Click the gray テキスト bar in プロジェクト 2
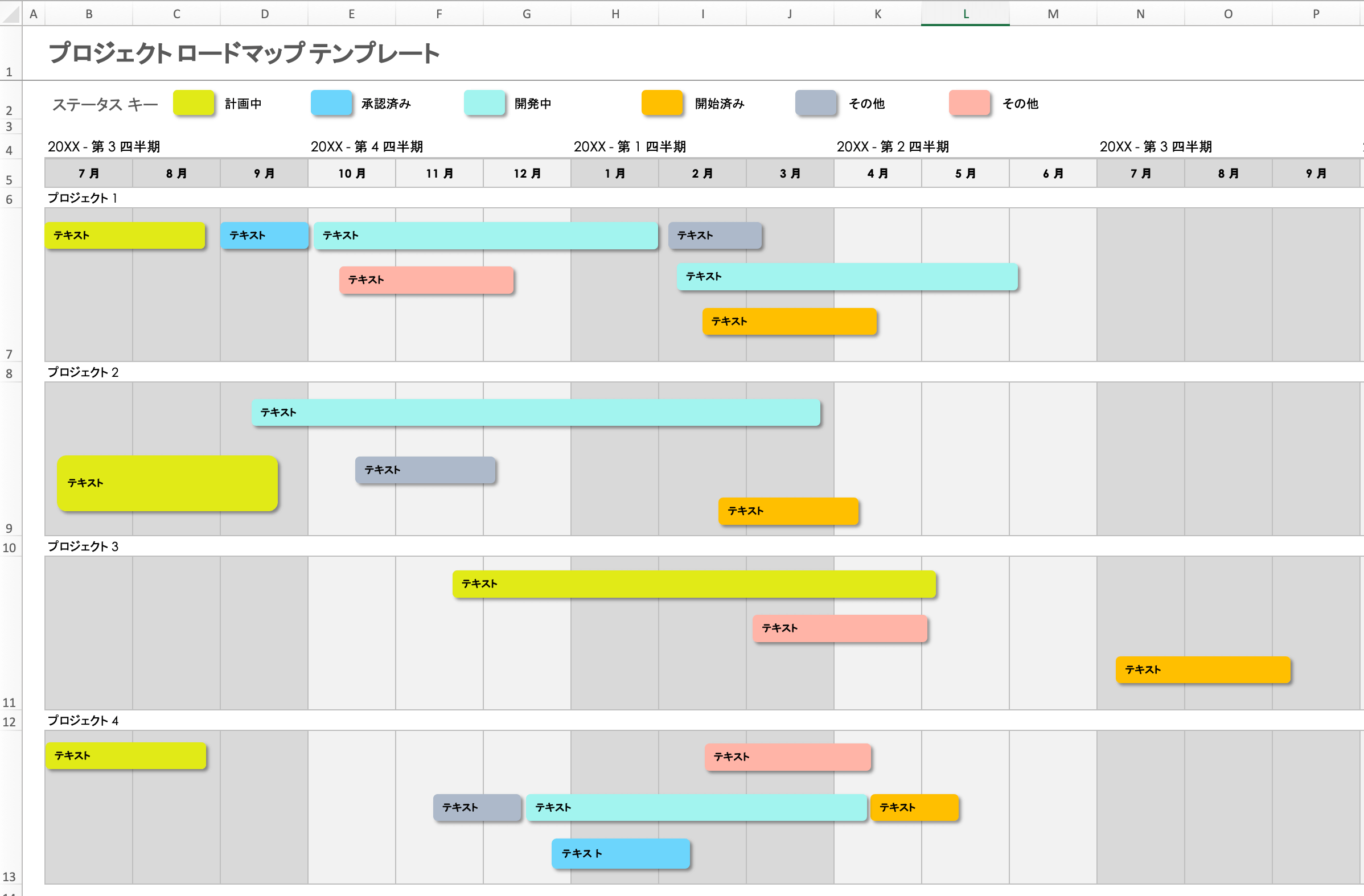1364x896 pixels. pyautogui.click(x=425, y=470)
